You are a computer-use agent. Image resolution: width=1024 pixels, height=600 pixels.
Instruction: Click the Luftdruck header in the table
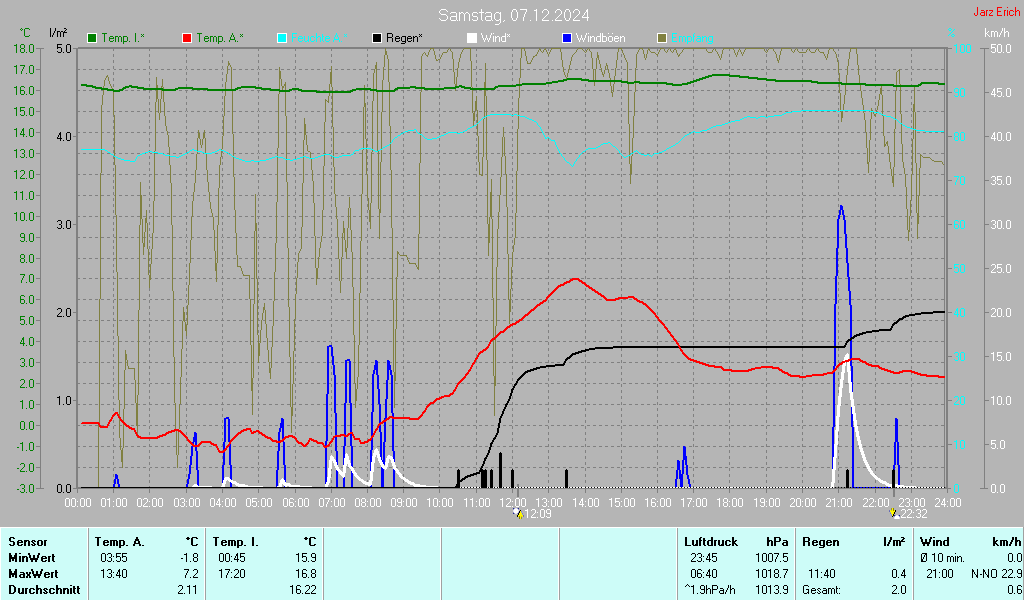711,542
